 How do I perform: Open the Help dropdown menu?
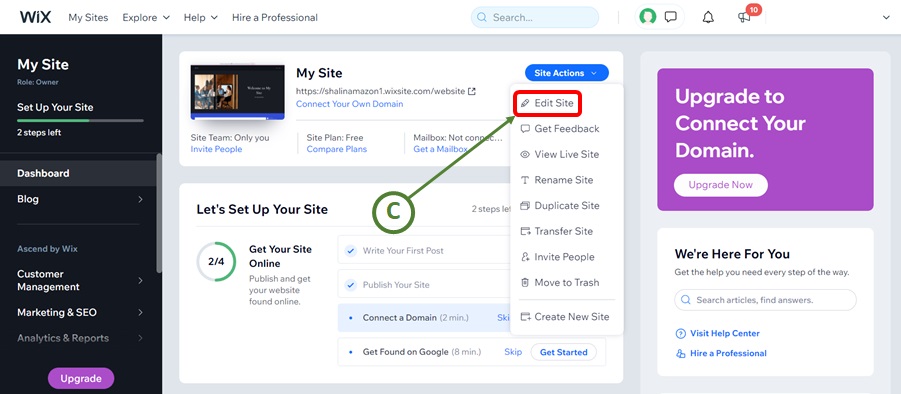tap(201, 17)
